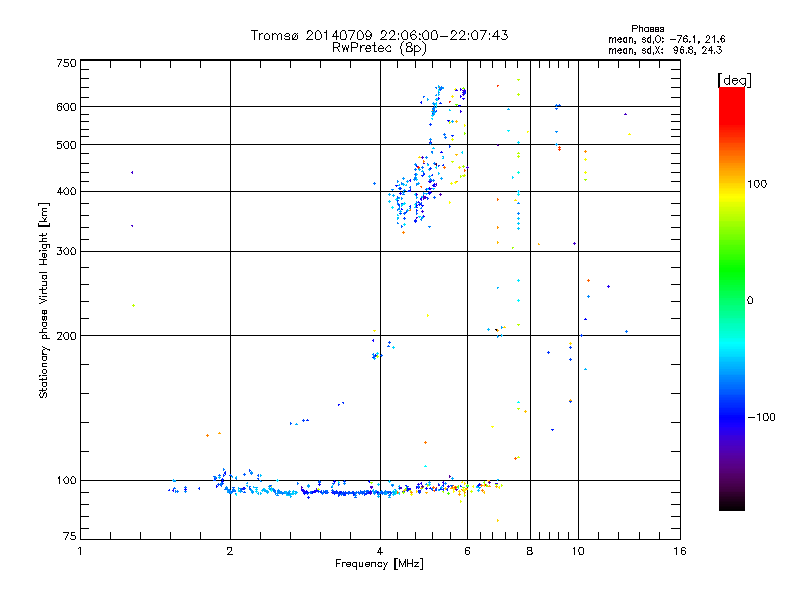This screenshot has width=800, height=600.
Task: Click the y-axis tick label '750'
Action: [66, 63]
